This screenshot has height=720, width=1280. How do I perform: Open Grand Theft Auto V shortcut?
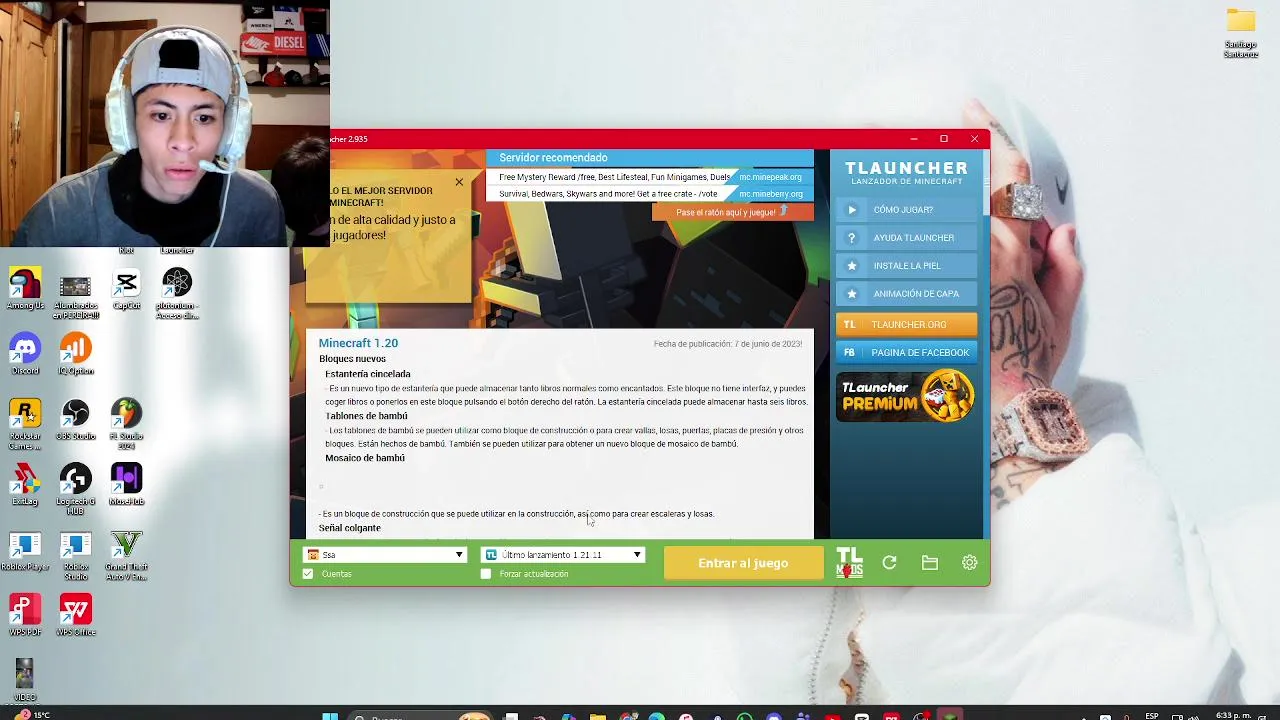(126, 556)
